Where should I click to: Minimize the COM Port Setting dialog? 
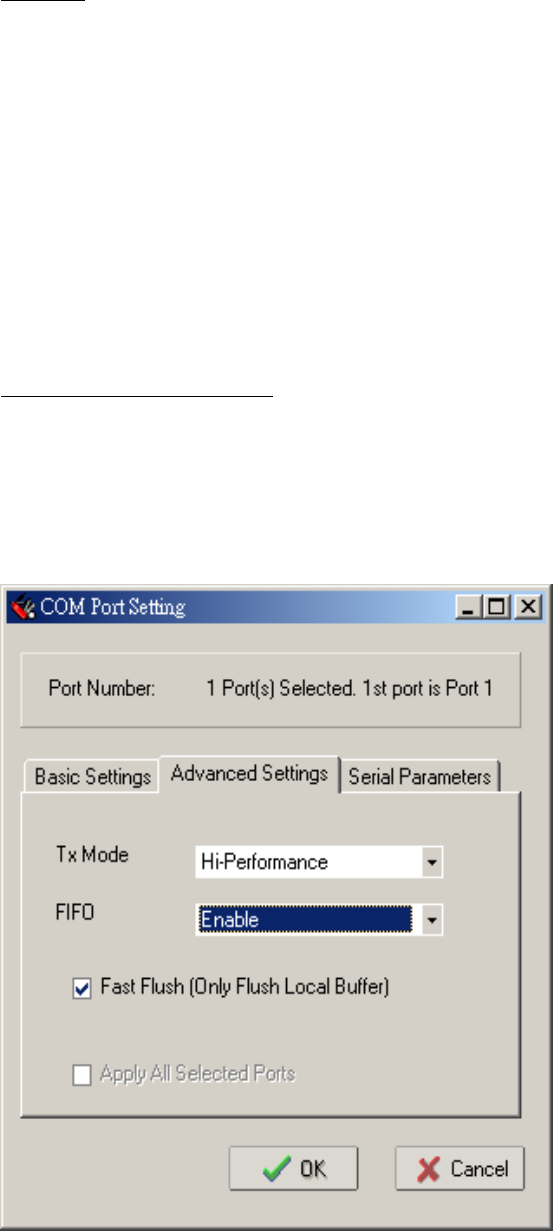(x=468, y=607)
